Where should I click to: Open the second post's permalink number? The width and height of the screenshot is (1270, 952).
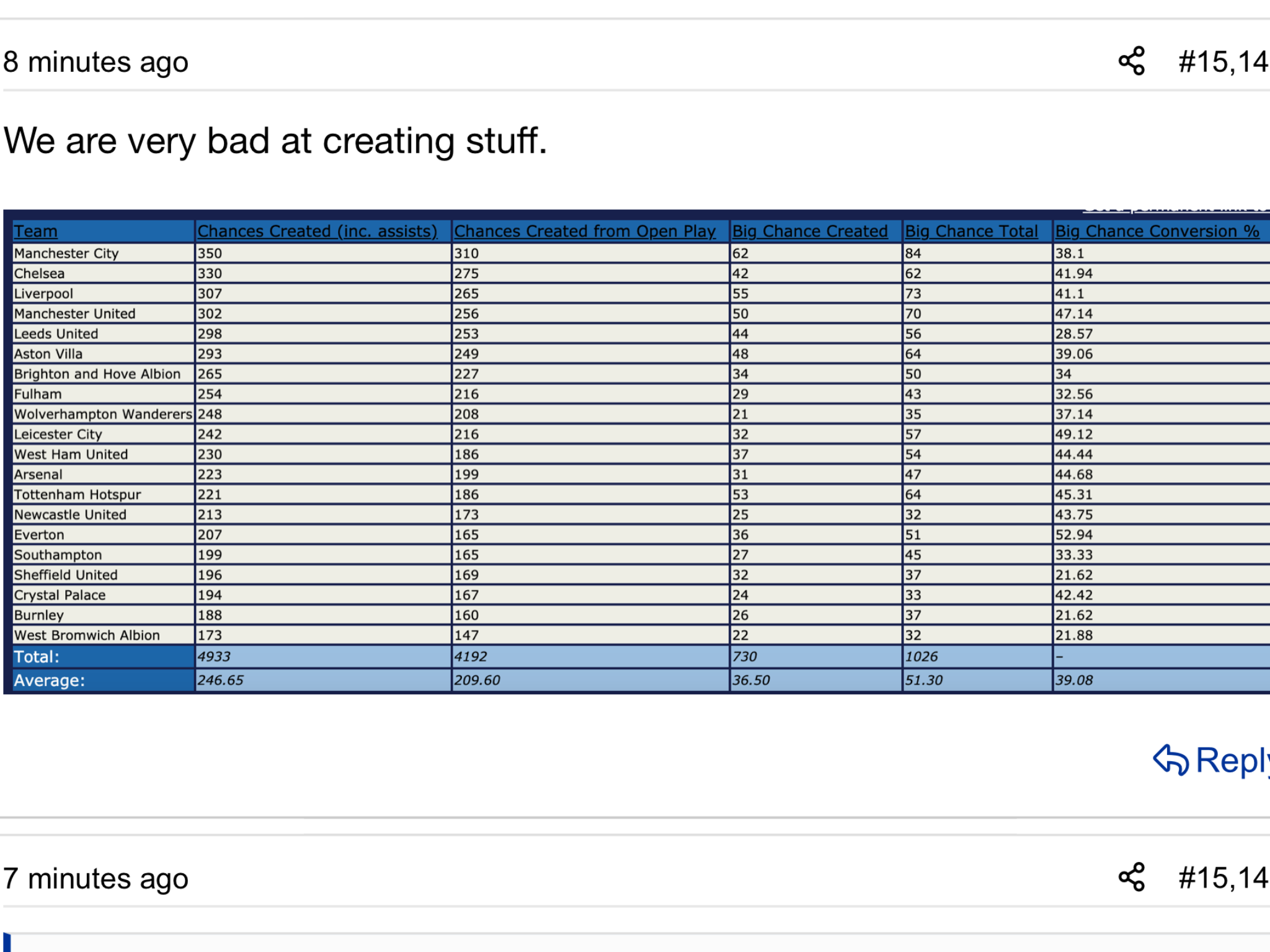coord(1223,878)
